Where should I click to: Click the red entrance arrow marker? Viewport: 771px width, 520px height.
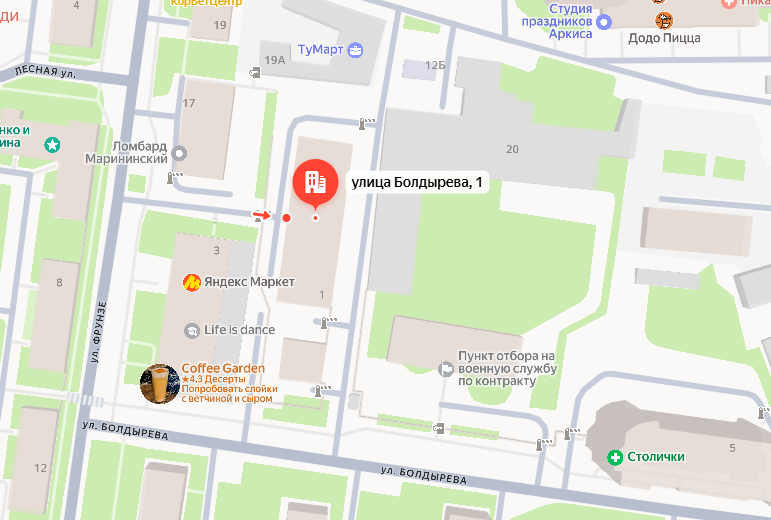[x=262, y=215]
